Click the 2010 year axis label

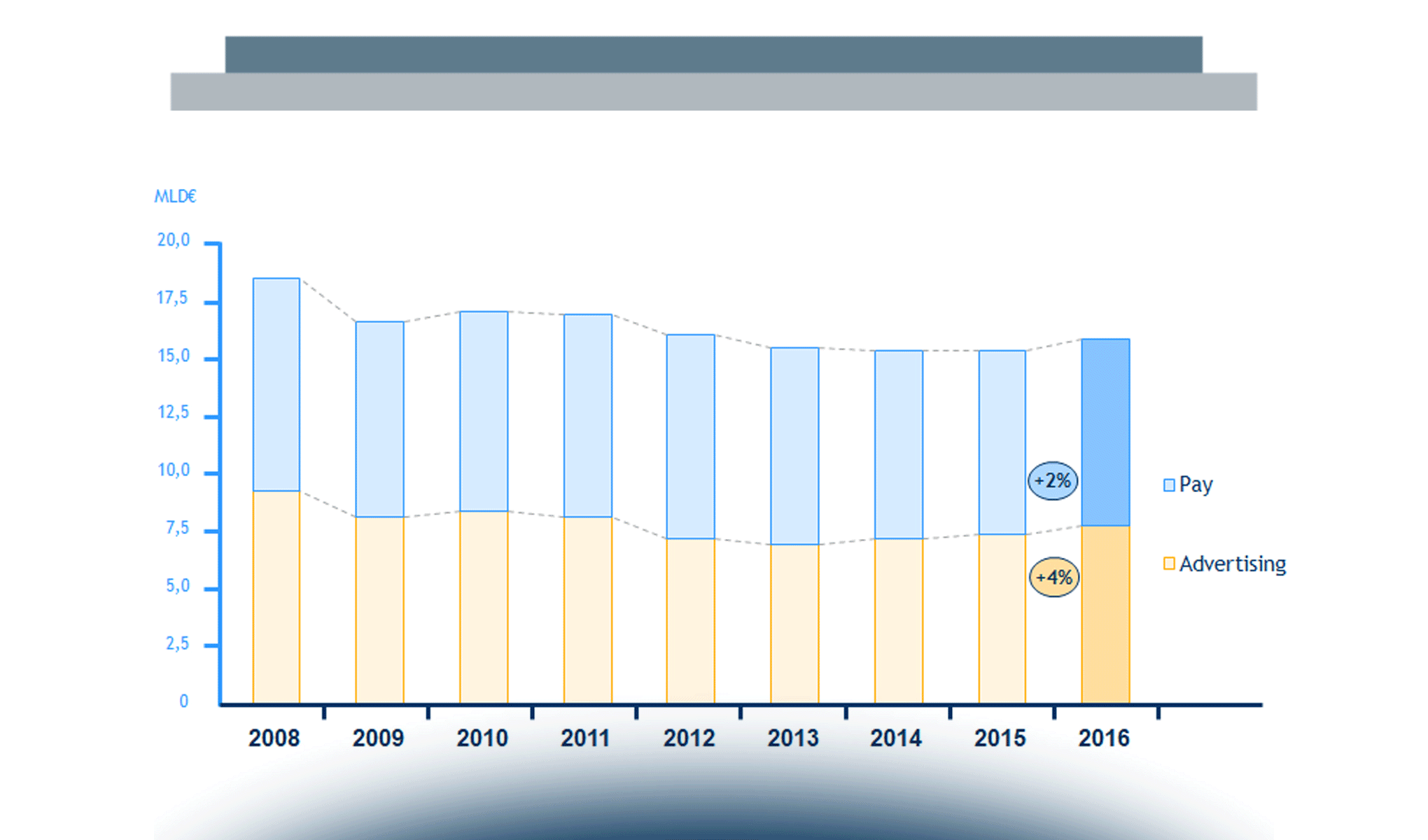click(x=482, y=738)
